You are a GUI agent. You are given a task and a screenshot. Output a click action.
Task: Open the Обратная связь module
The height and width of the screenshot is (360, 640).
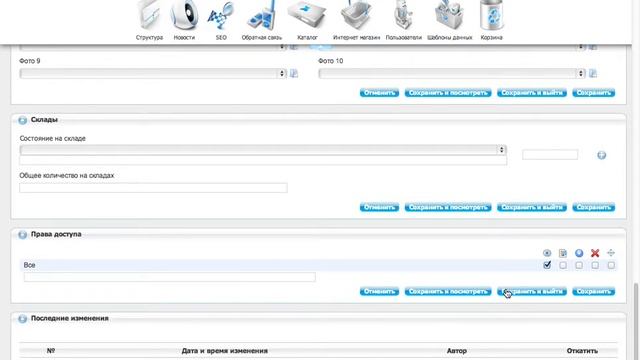262,20
